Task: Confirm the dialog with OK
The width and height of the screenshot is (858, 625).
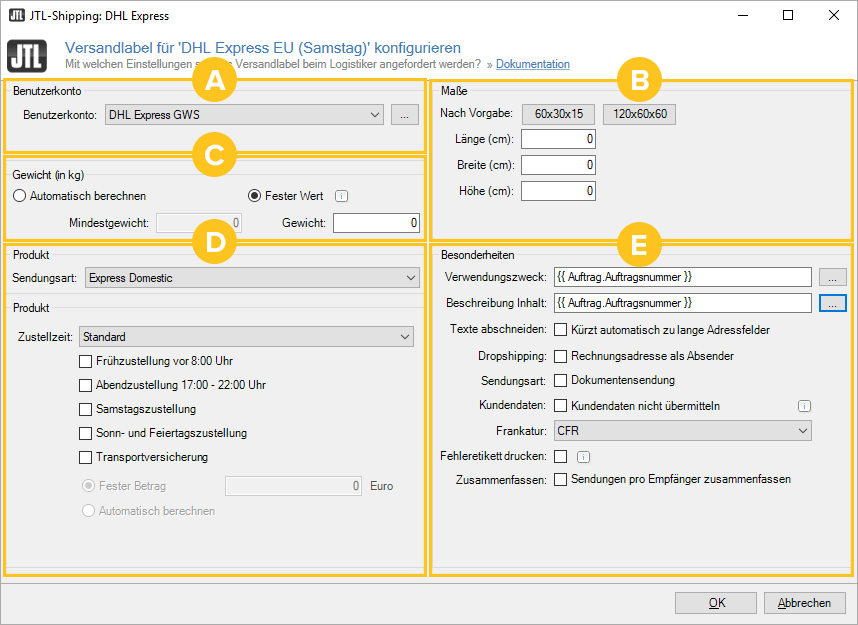Action: (x=716, y=603)
